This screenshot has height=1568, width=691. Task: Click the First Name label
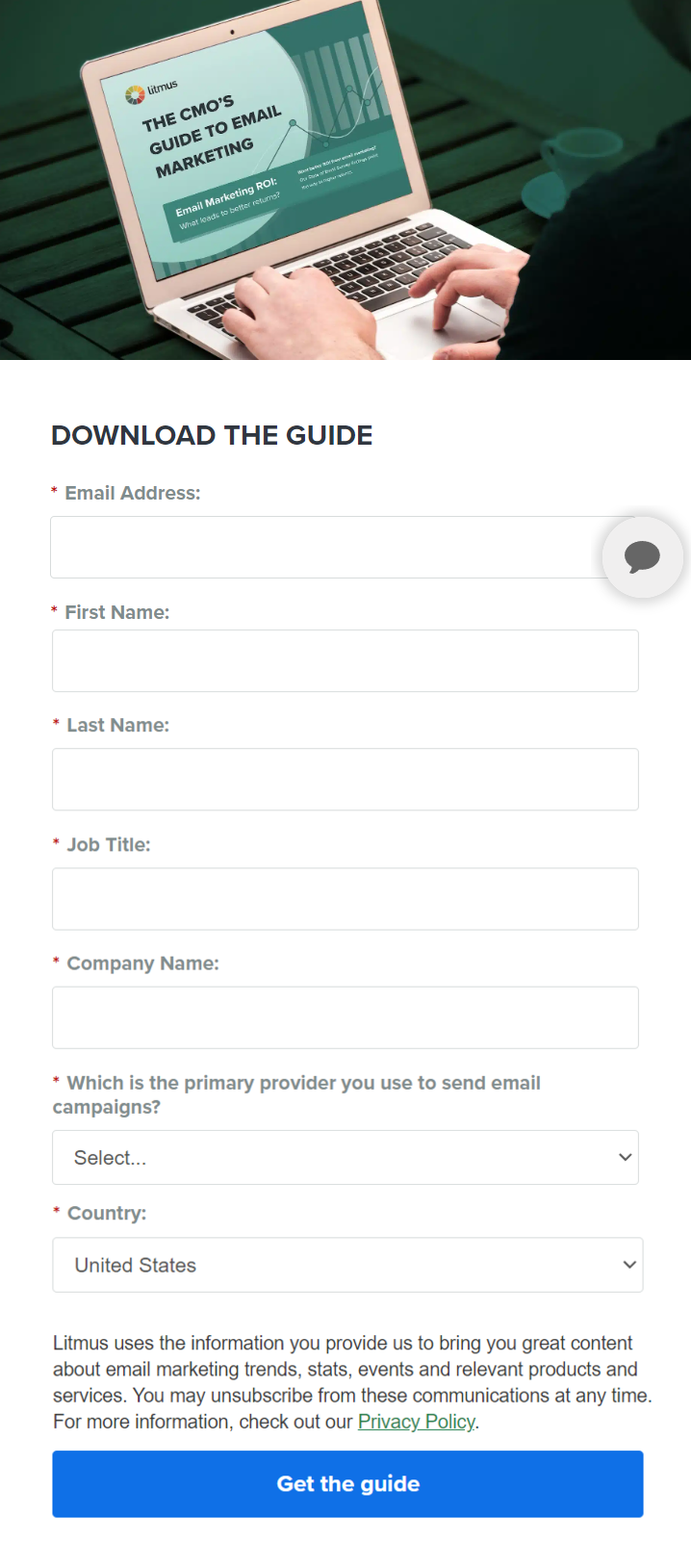click(116, 612)
